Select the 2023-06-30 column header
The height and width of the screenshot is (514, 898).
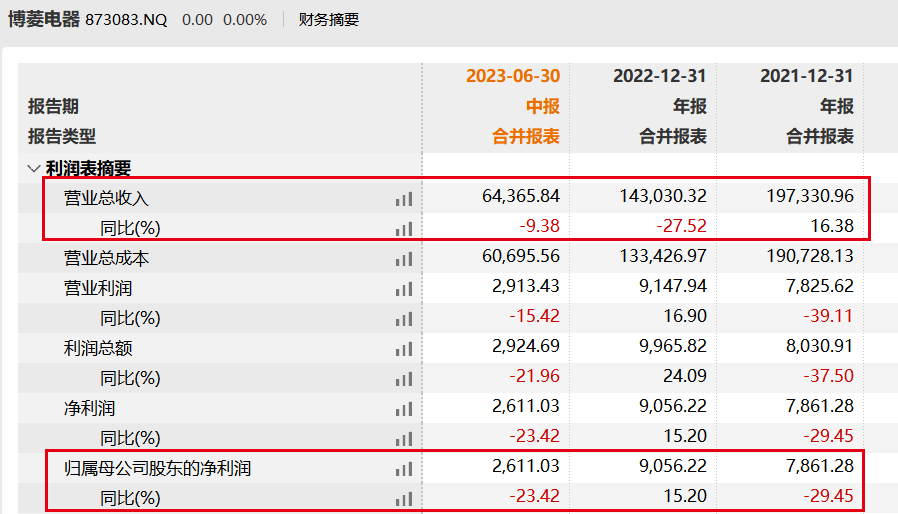(x=513, y=76)
